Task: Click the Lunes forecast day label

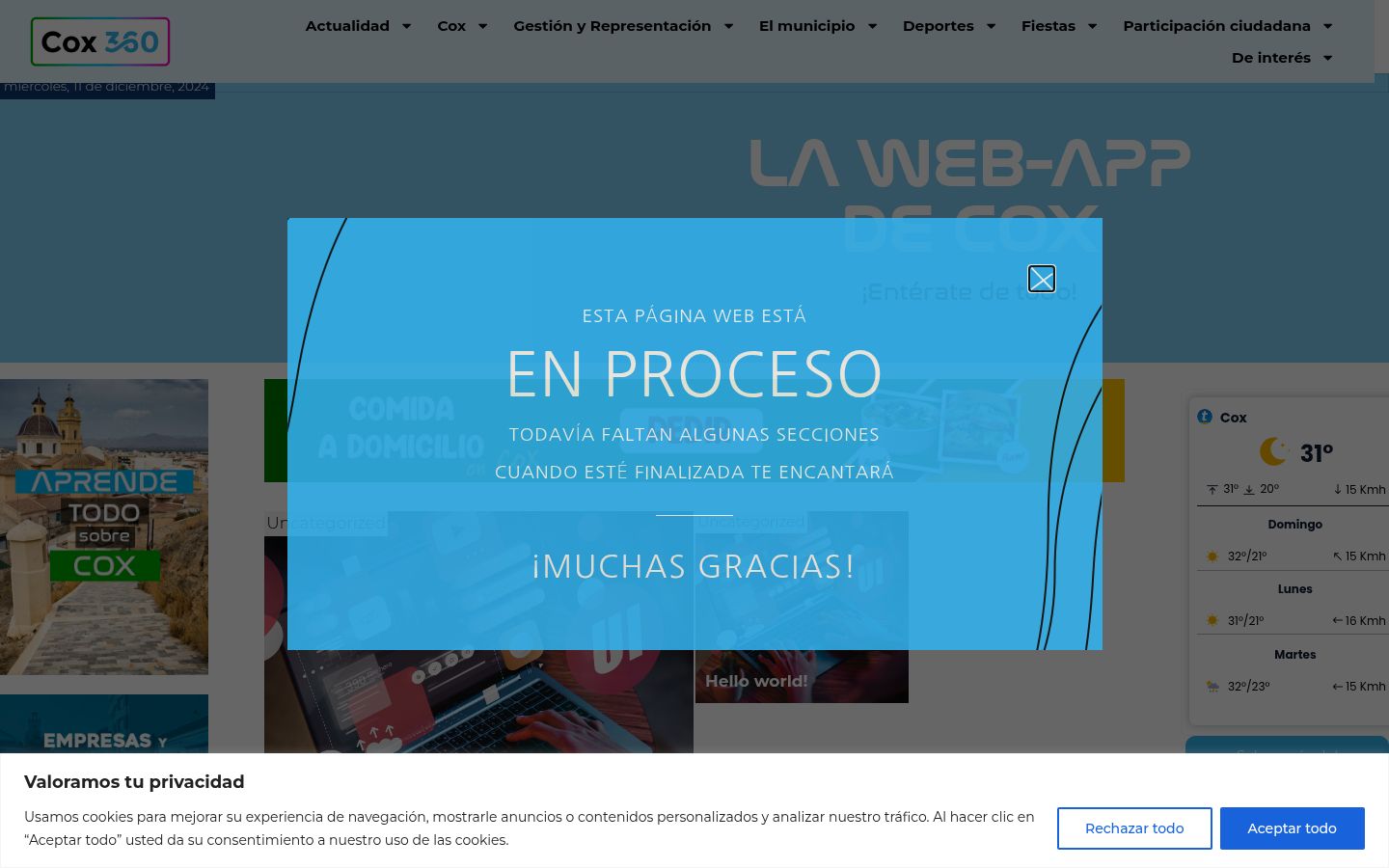Action: (1294, 589)
